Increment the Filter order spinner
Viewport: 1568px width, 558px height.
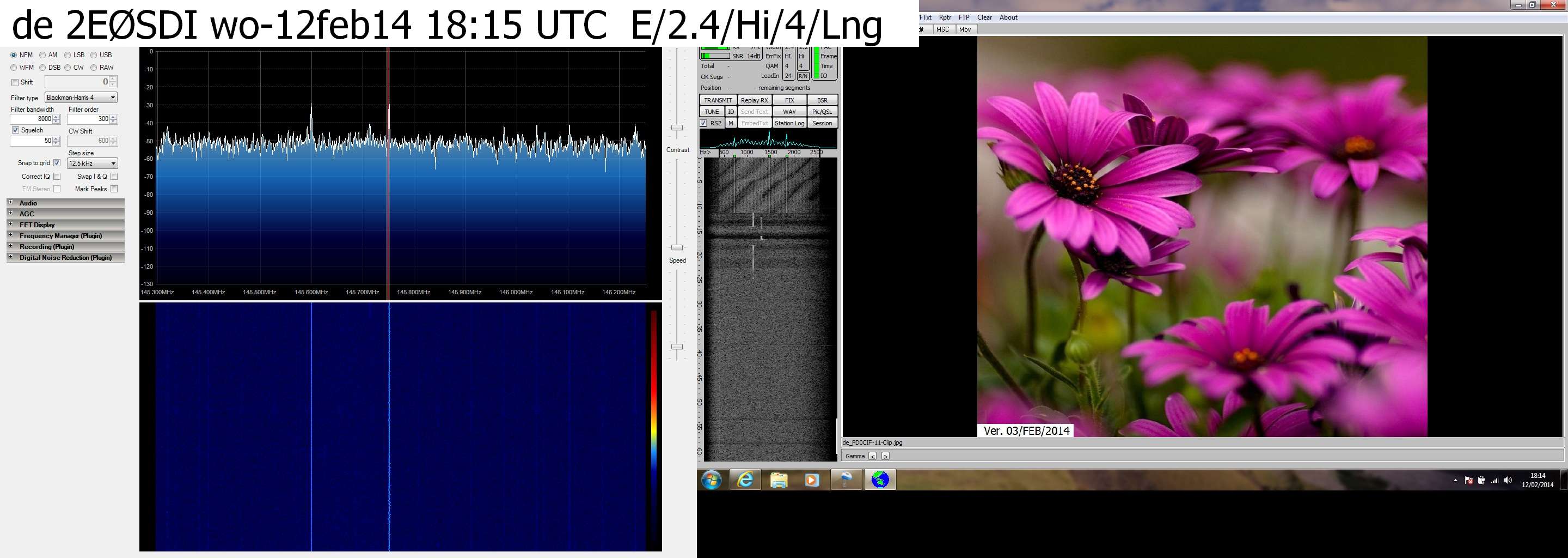pos(114,117)
